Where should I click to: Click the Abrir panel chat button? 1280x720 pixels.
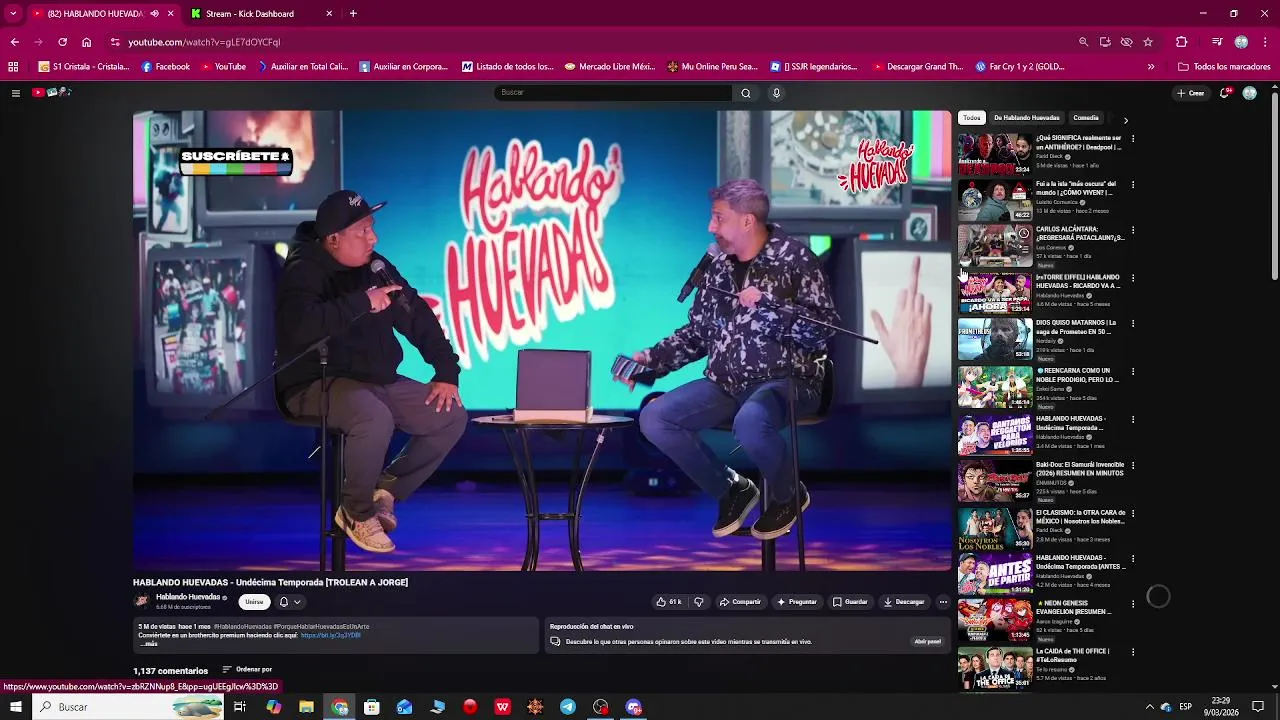tap(927, 642)
